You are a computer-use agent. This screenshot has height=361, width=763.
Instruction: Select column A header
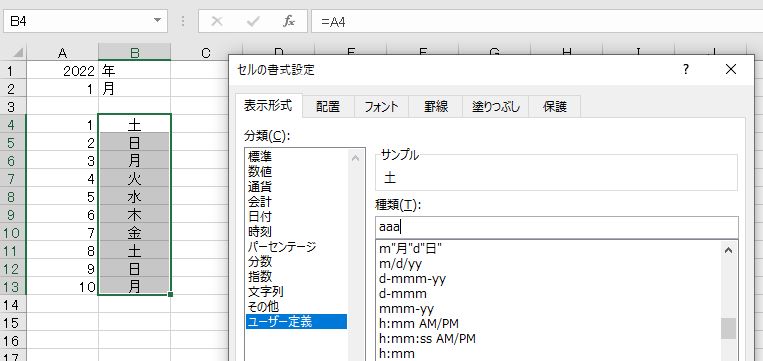[62, 53]
